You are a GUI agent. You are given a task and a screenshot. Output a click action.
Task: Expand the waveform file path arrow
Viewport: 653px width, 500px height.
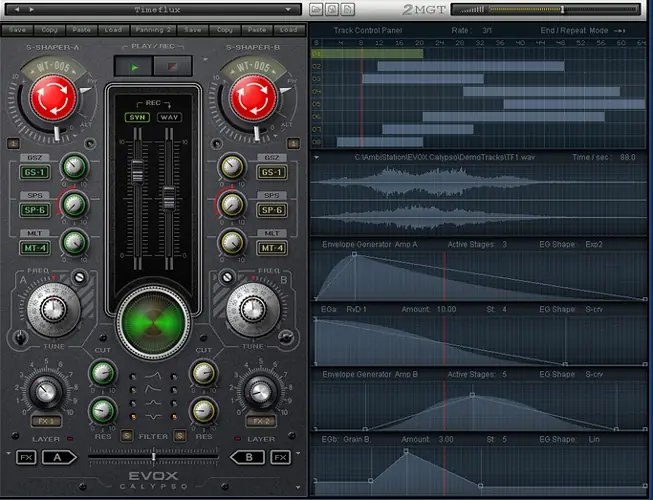coord(317,157)
